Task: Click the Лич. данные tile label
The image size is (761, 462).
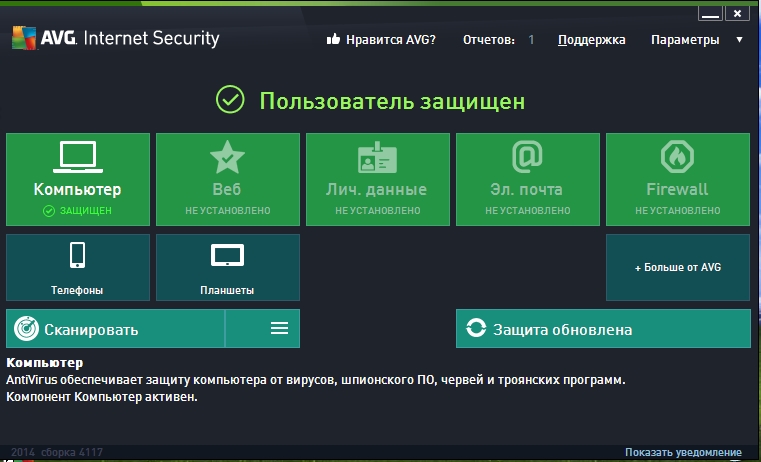Action: point(377,190)
